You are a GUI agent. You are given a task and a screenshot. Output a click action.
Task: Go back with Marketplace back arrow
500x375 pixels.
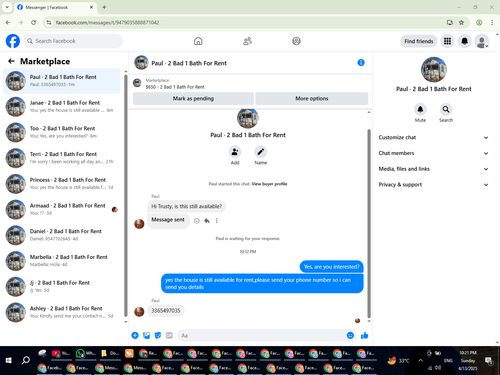(11, 61)
